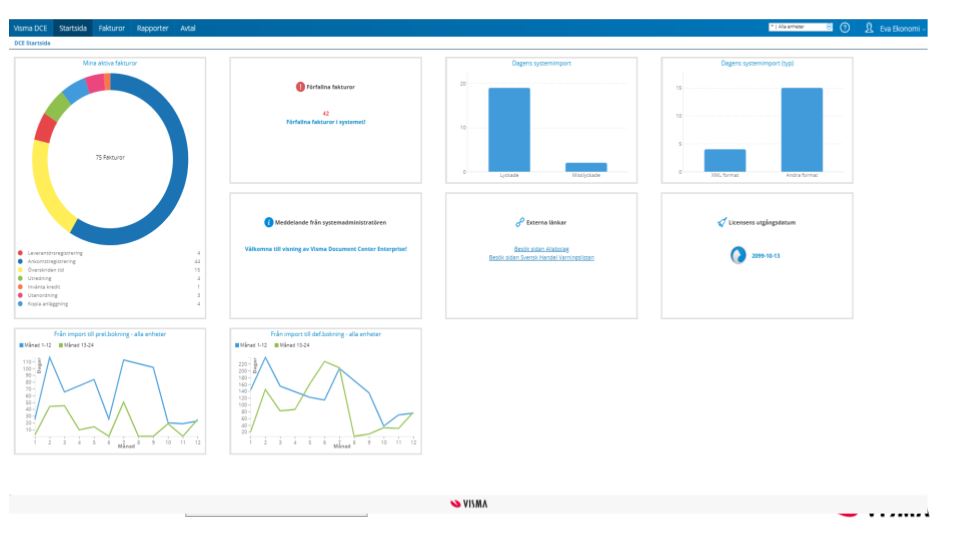
Task: Toggle Månad 13-24 series in def.bokning chart
Action: coord(292,345)
